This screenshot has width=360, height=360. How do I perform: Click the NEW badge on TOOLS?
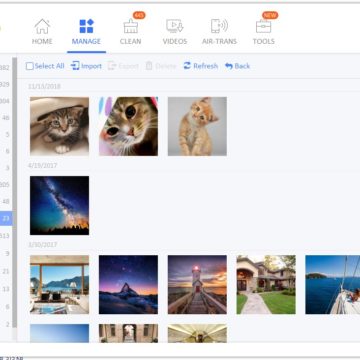coord(270,15)
